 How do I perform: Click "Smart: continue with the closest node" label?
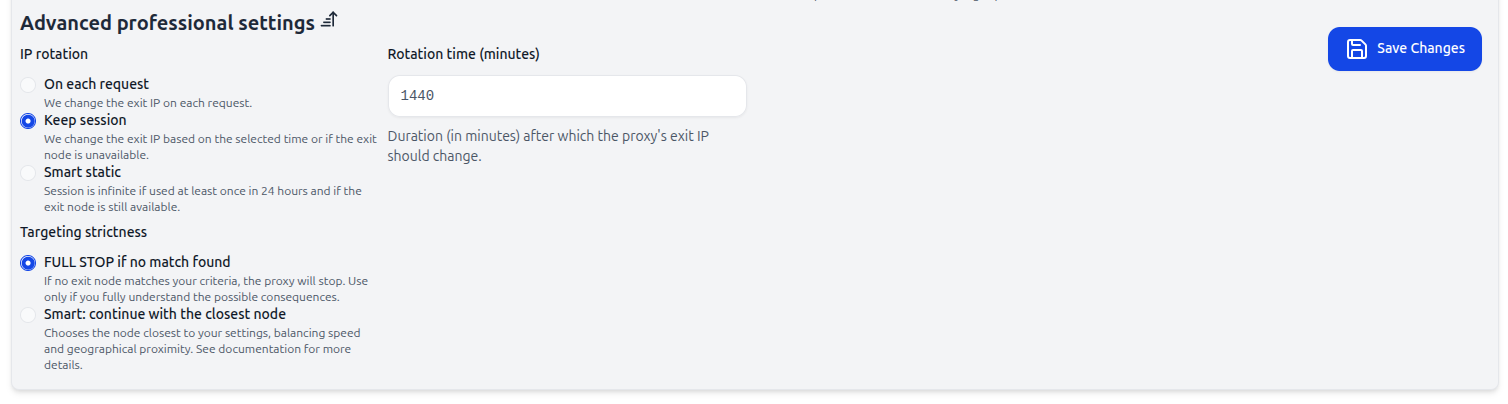165,314
